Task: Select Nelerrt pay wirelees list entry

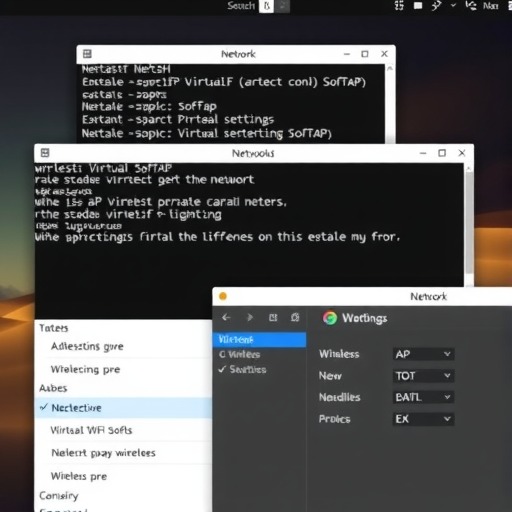Action: 103,453
